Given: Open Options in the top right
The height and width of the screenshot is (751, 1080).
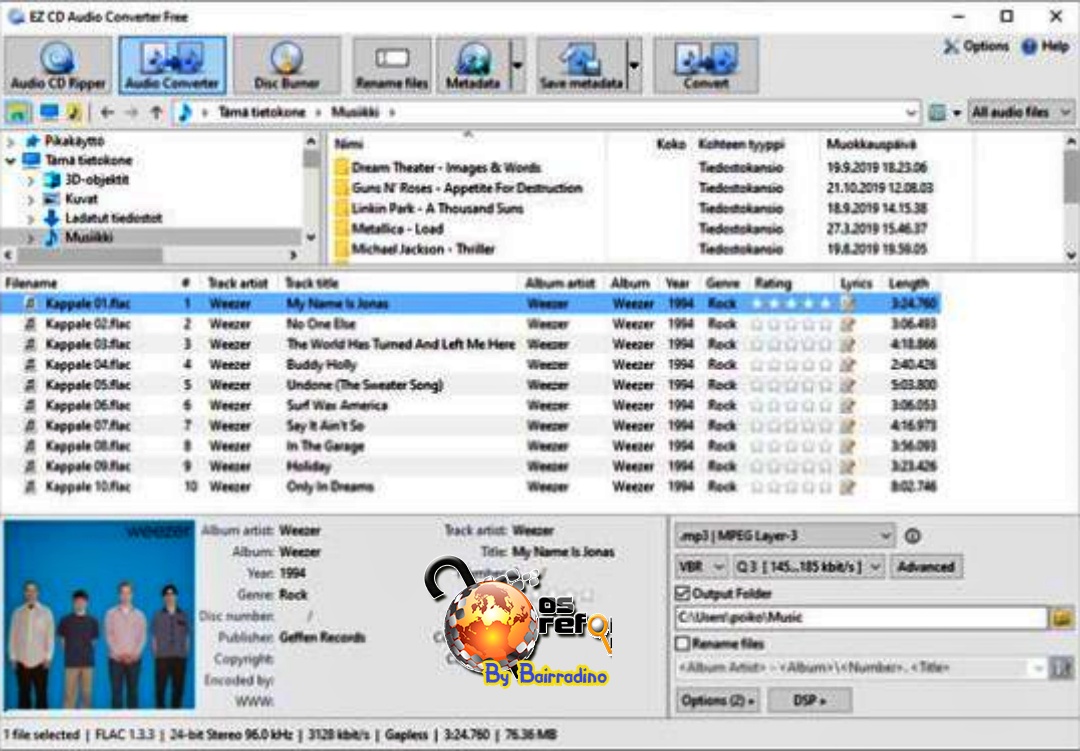Looking at the screenshot, I should click(976, 46).
